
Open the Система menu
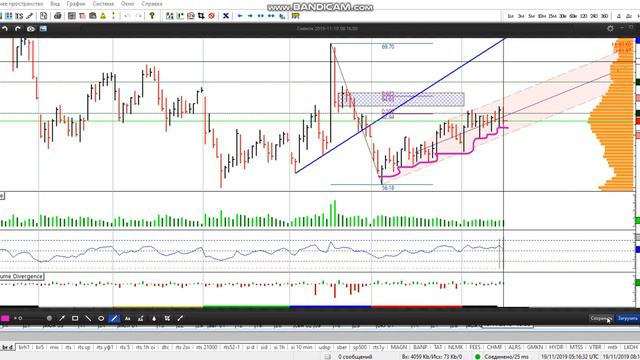click(103, 4)
